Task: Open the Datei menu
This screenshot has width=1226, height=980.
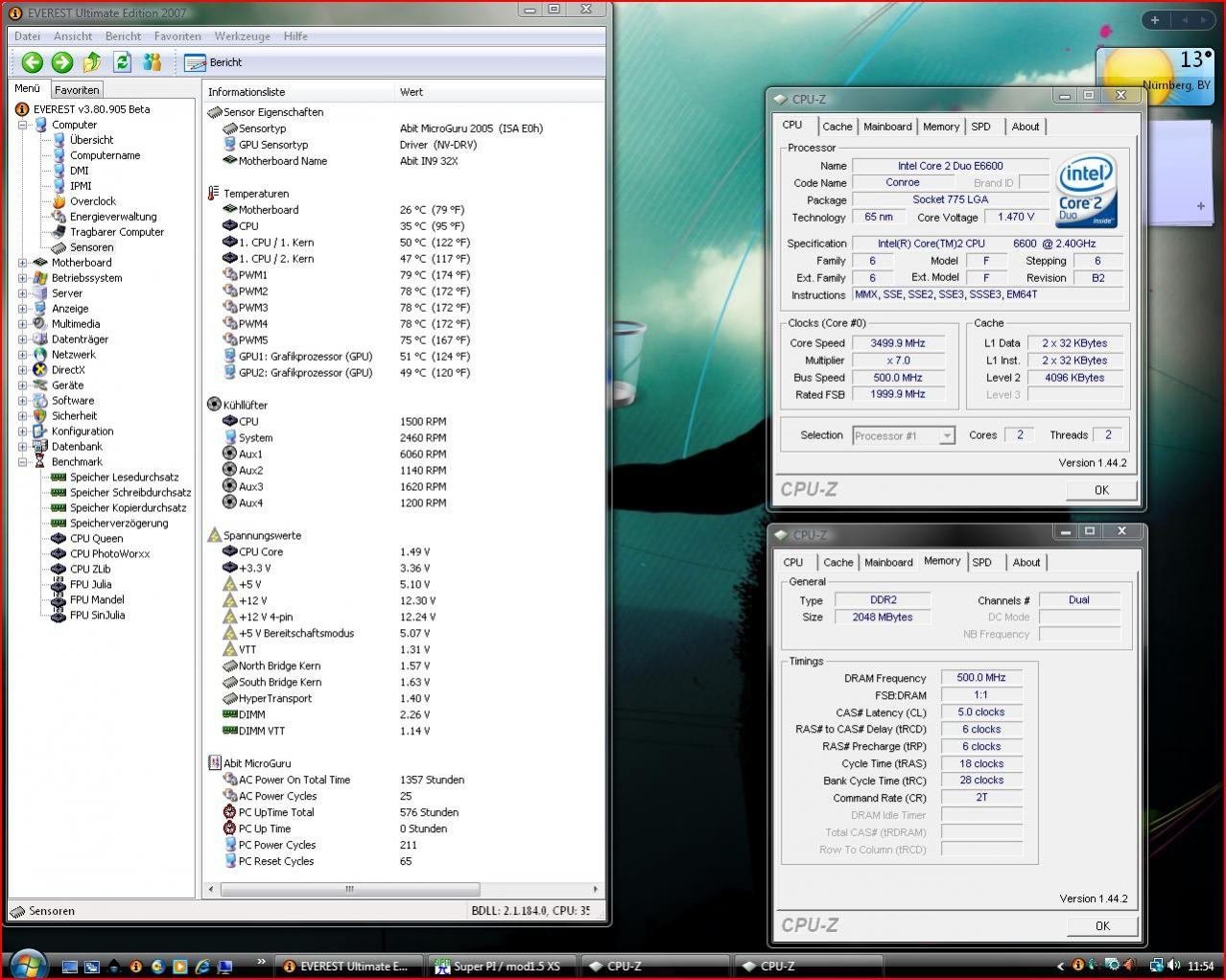Action: pos(27,36)
